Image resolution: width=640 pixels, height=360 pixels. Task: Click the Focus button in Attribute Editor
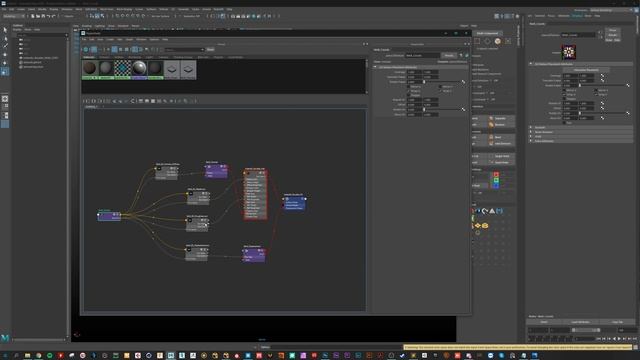tap(613, 30)
